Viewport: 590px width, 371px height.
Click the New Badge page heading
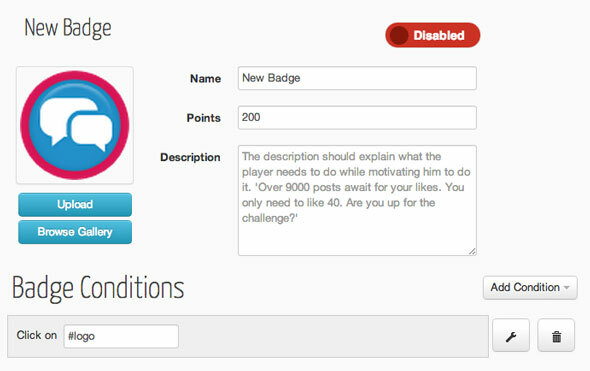(x=68, y=28)
